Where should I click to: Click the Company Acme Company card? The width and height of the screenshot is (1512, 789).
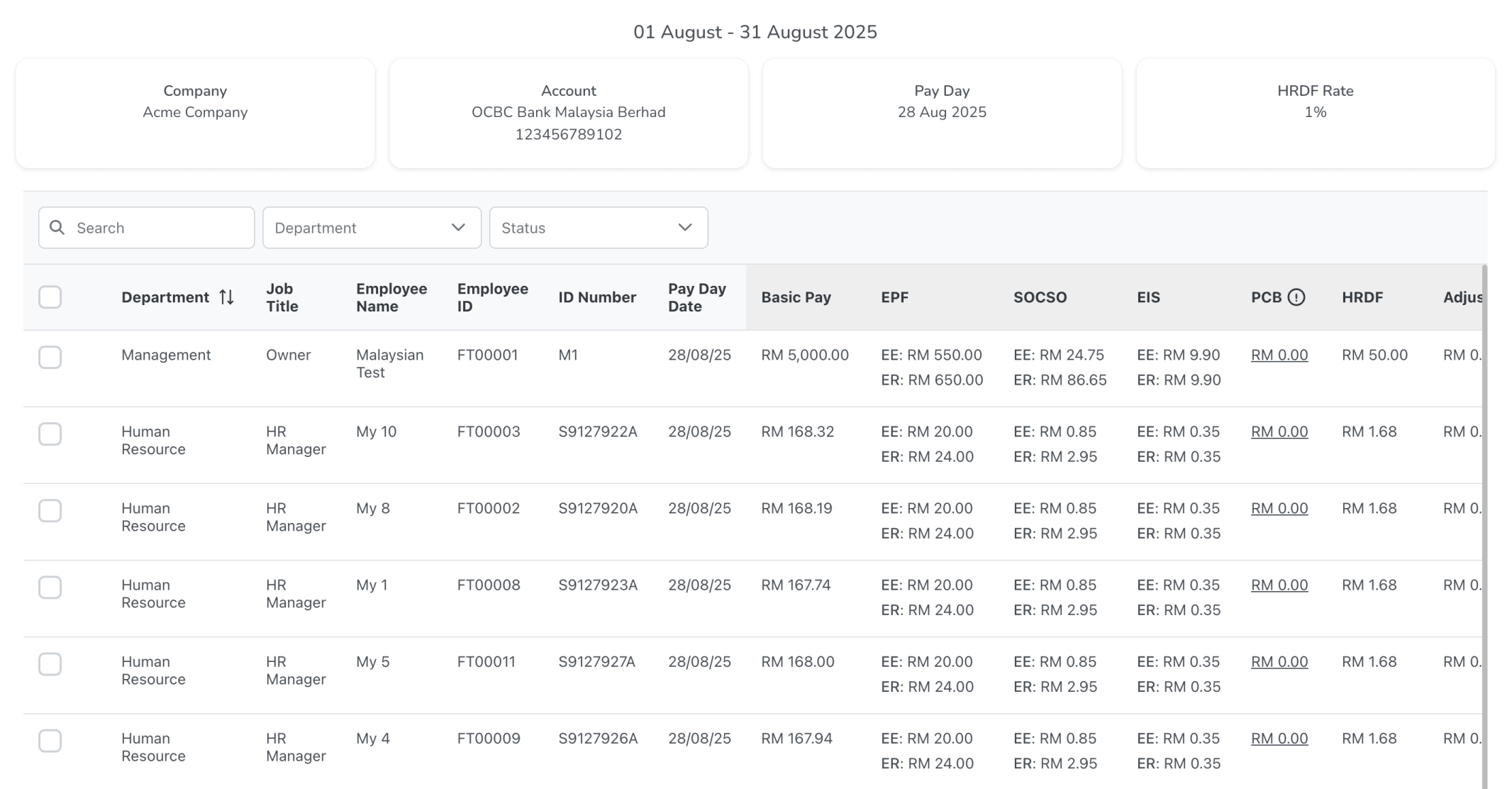click(195, 114)
